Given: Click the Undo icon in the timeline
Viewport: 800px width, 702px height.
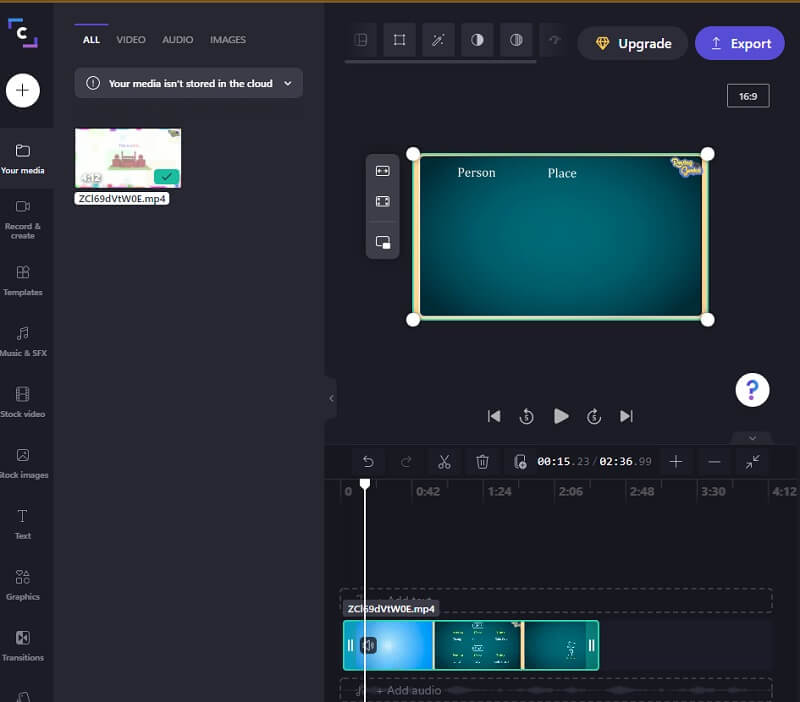Looking at the screenshot, I should pos(368,461).
